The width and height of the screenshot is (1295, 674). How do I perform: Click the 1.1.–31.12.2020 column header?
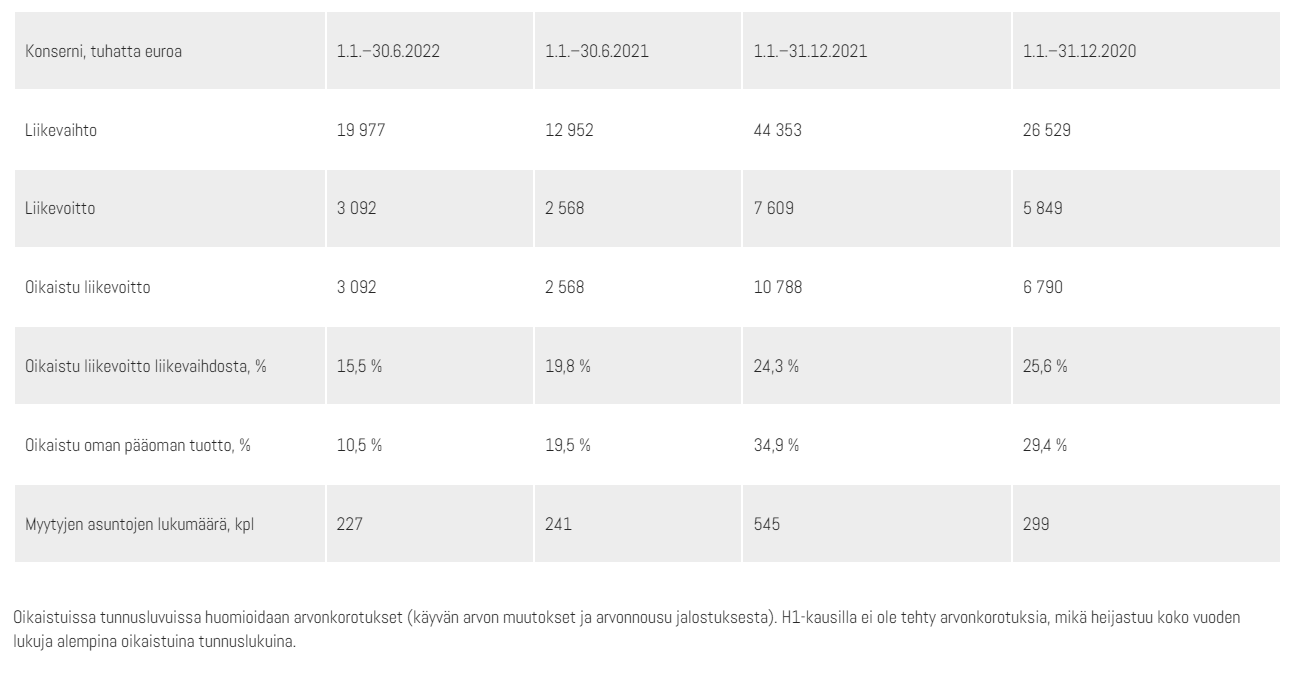tap(1079, 51)
